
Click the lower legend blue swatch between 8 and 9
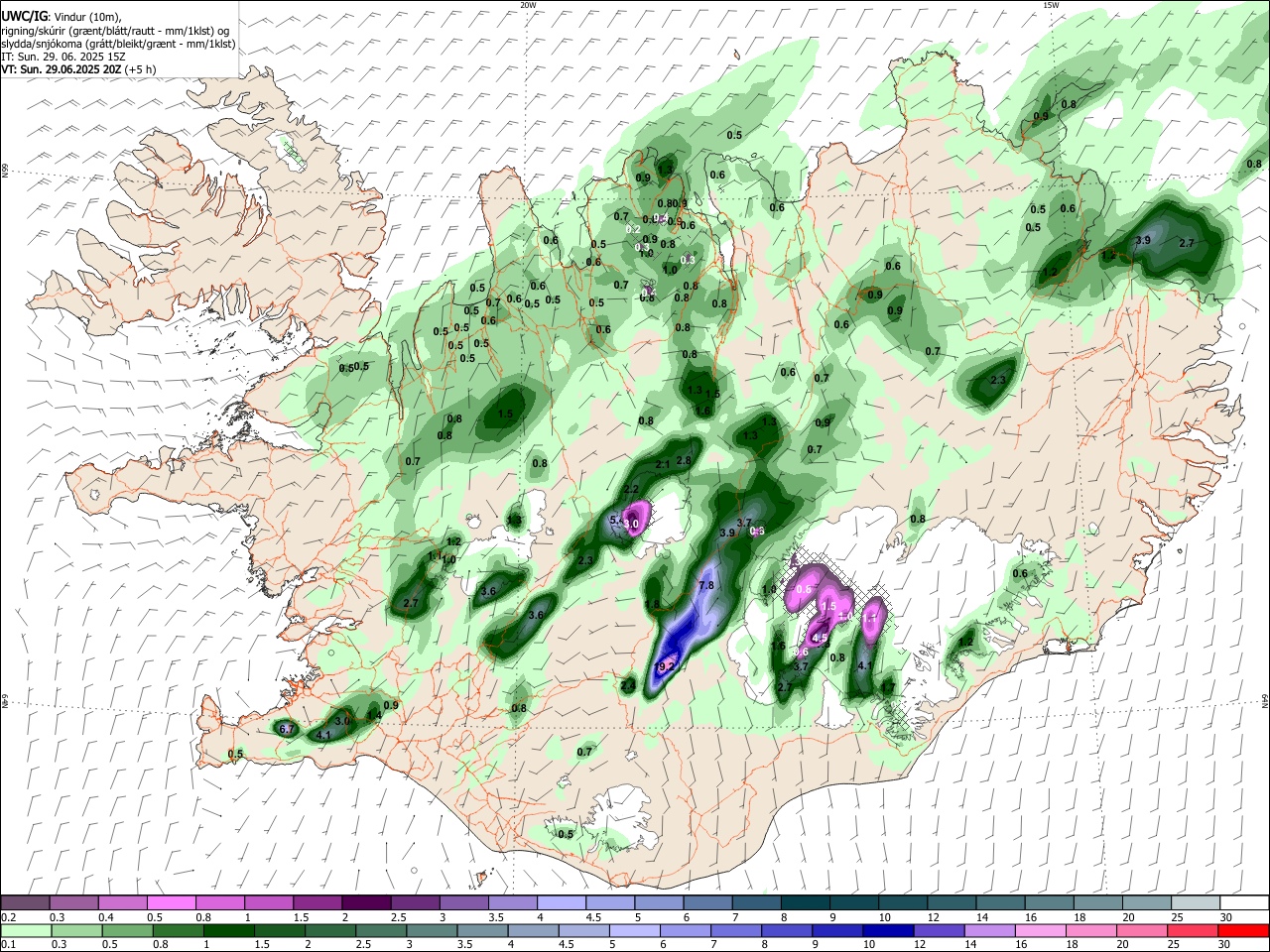[786, 930]
